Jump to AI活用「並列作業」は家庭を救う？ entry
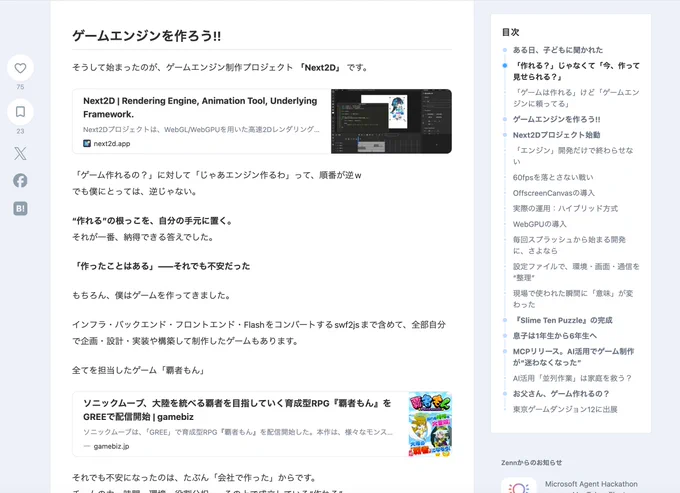680x493 pixels. pyautogui.click(x=572, y=379)
